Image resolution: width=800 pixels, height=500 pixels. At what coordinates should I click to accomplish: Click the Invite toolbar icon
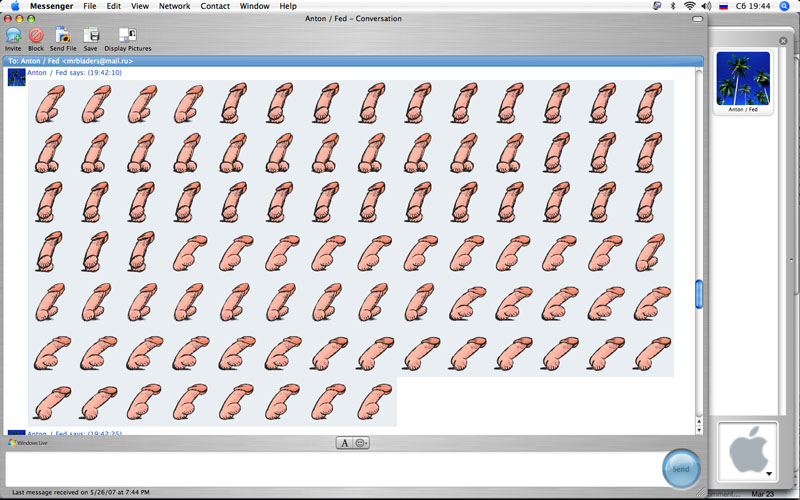[x=13, y=36]
